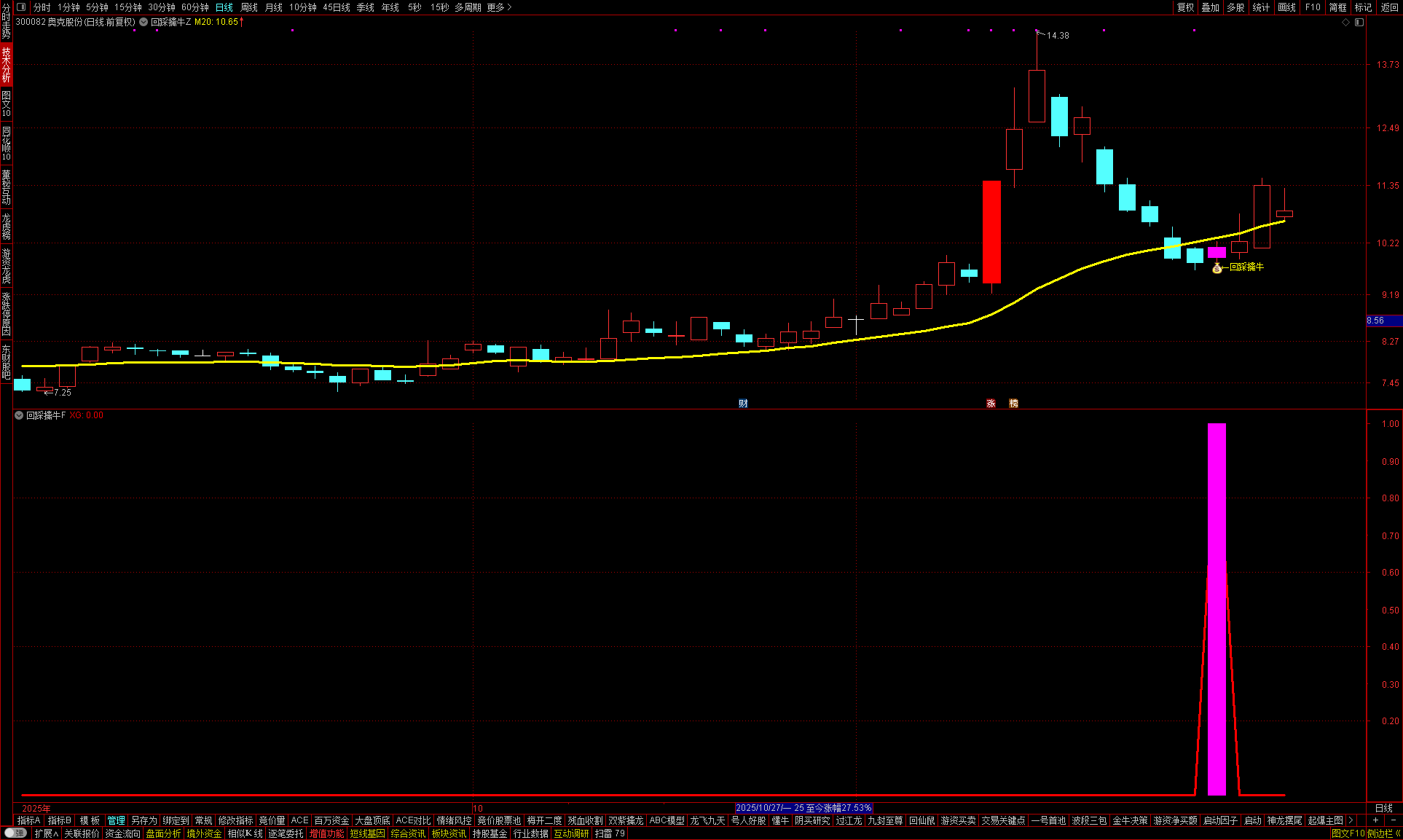This screenshot has width=1403, height=840.
Task: Click the red 涨 marker below the candles
Action: pos(991,403)
